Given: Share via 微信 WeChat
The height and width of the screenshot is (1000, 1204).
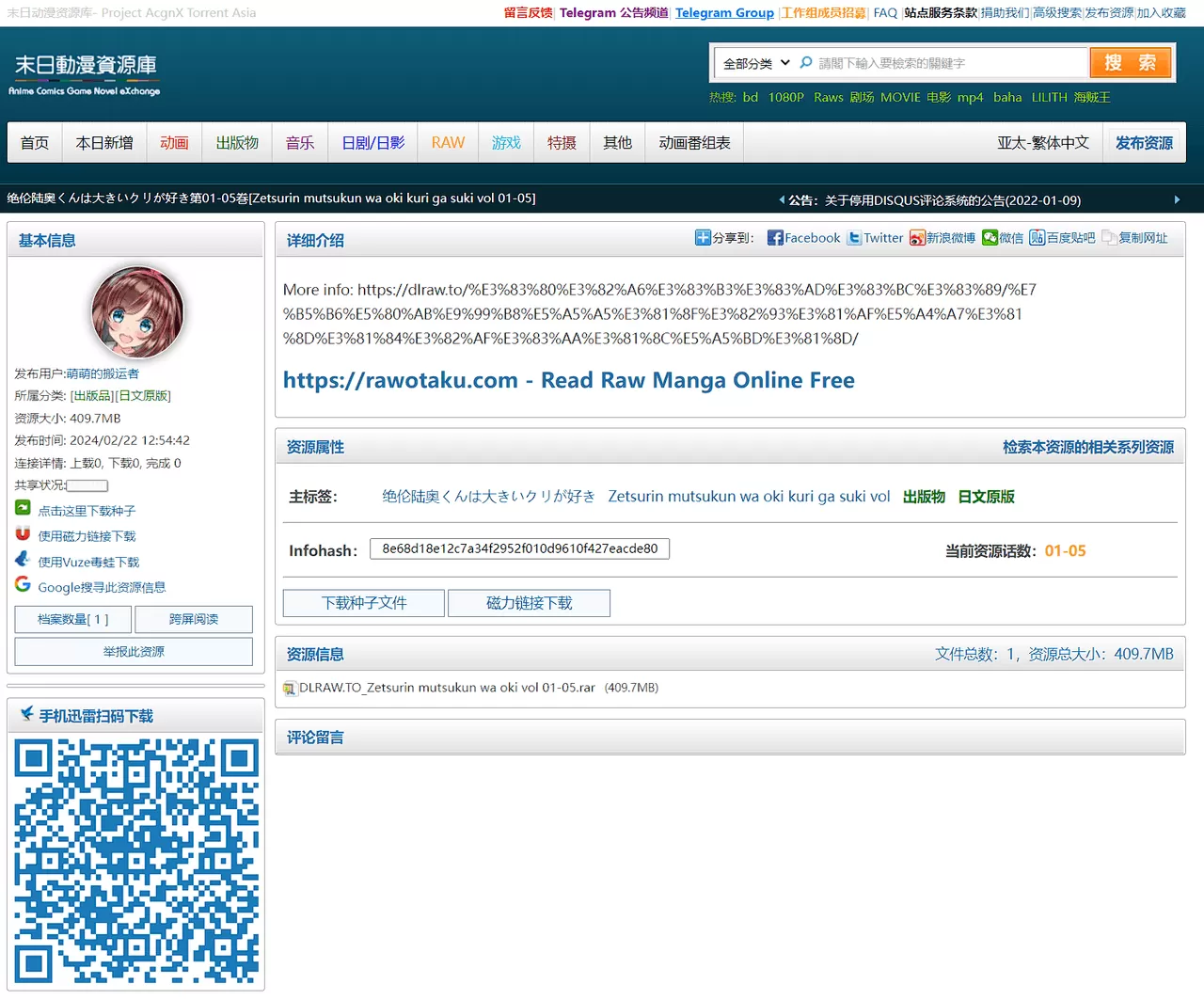Looking at the screenshot, I should click(1003, 237).
